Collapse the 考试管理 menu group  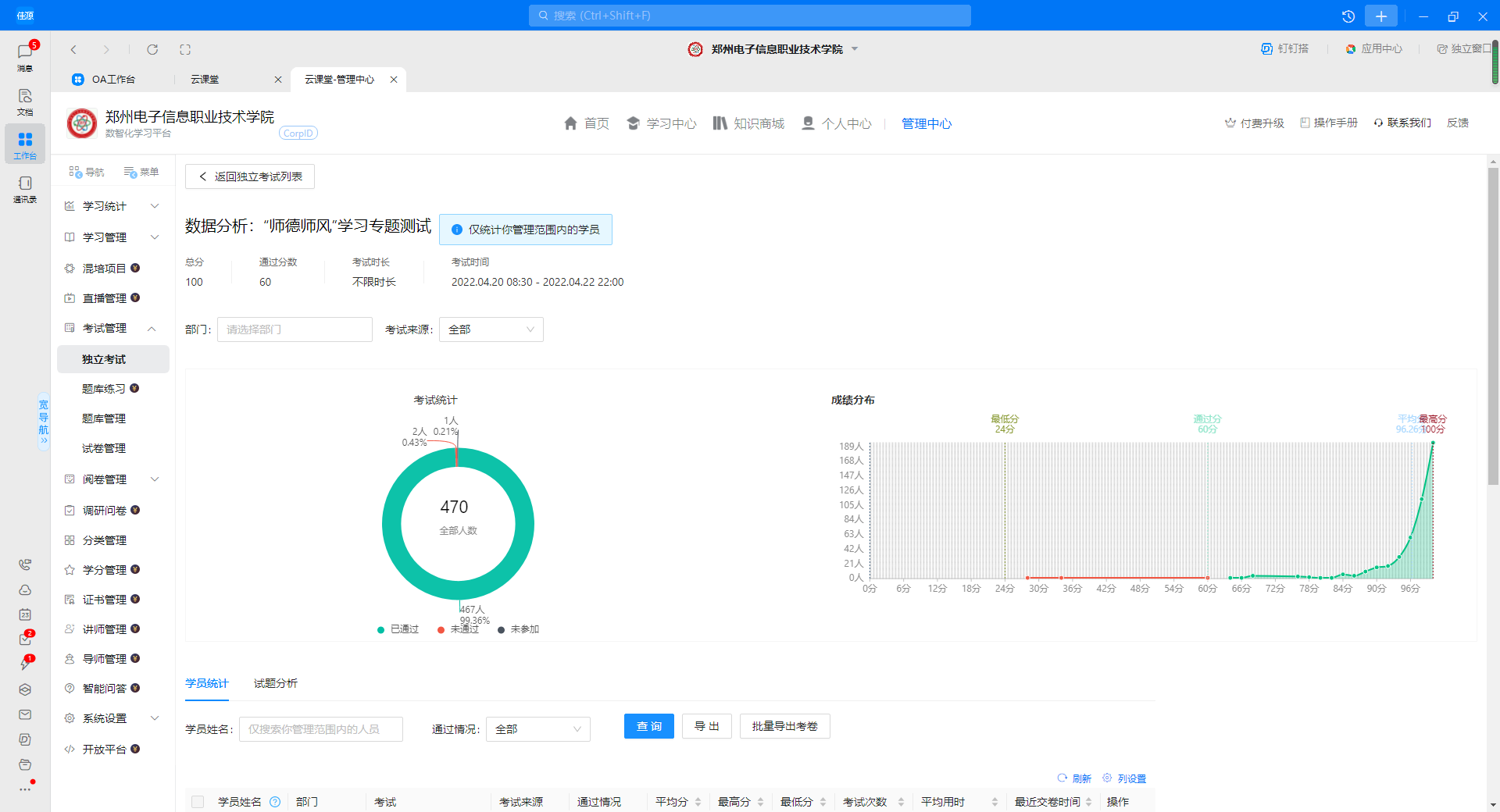coord(113,328)
